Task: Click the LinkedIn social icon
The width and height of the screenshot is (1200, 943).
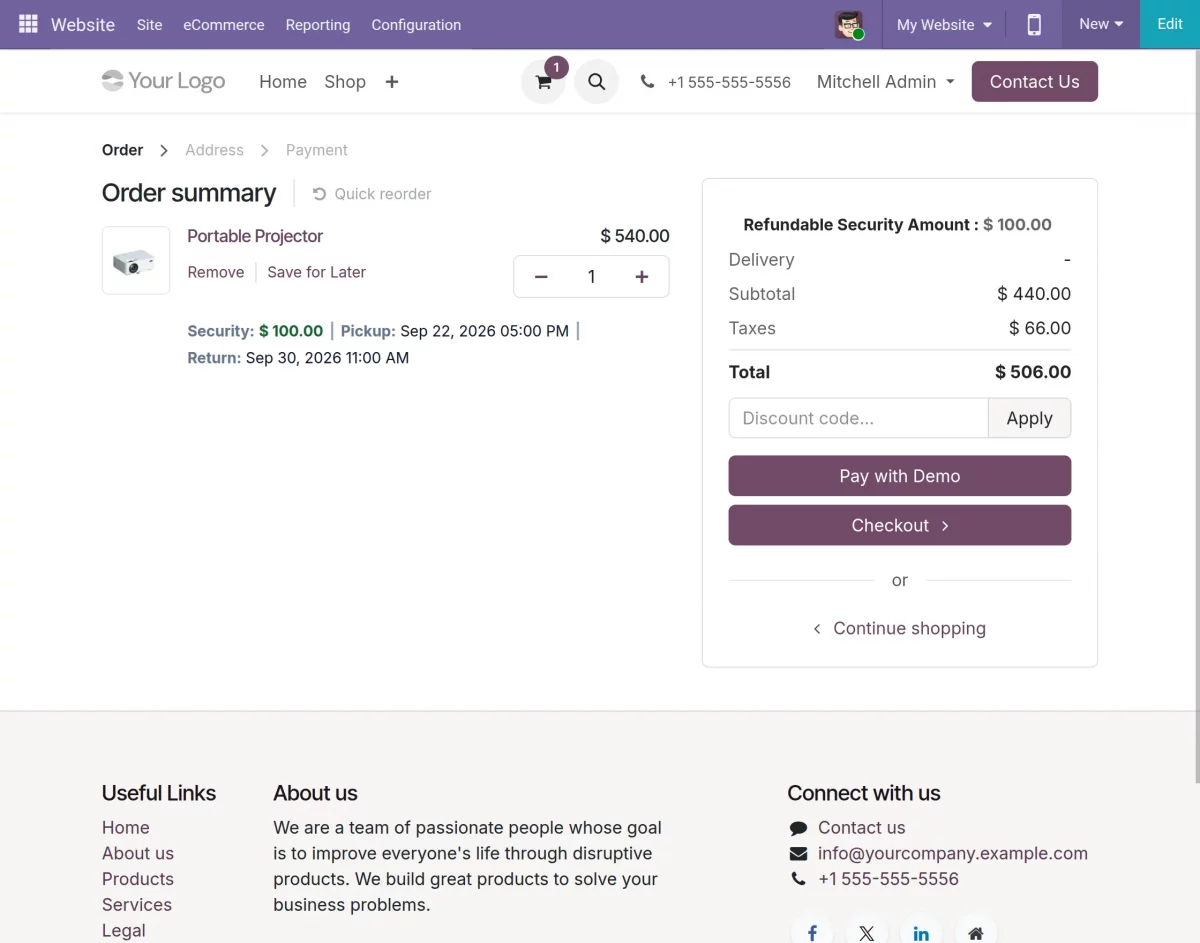Action: [x=921, y=933]
